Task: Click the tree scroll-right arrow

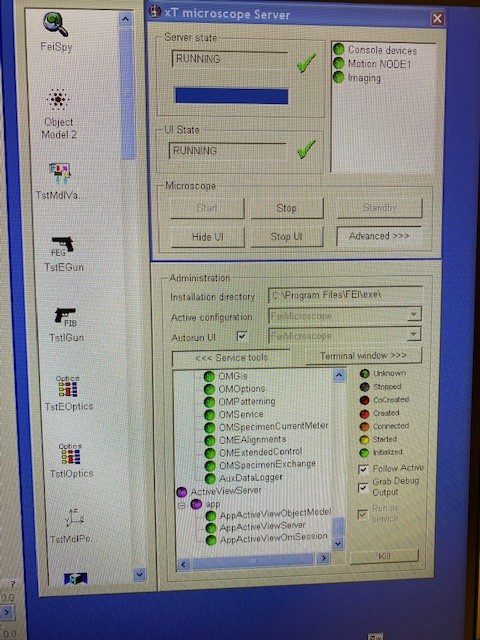Action: (x=323, y=558)
